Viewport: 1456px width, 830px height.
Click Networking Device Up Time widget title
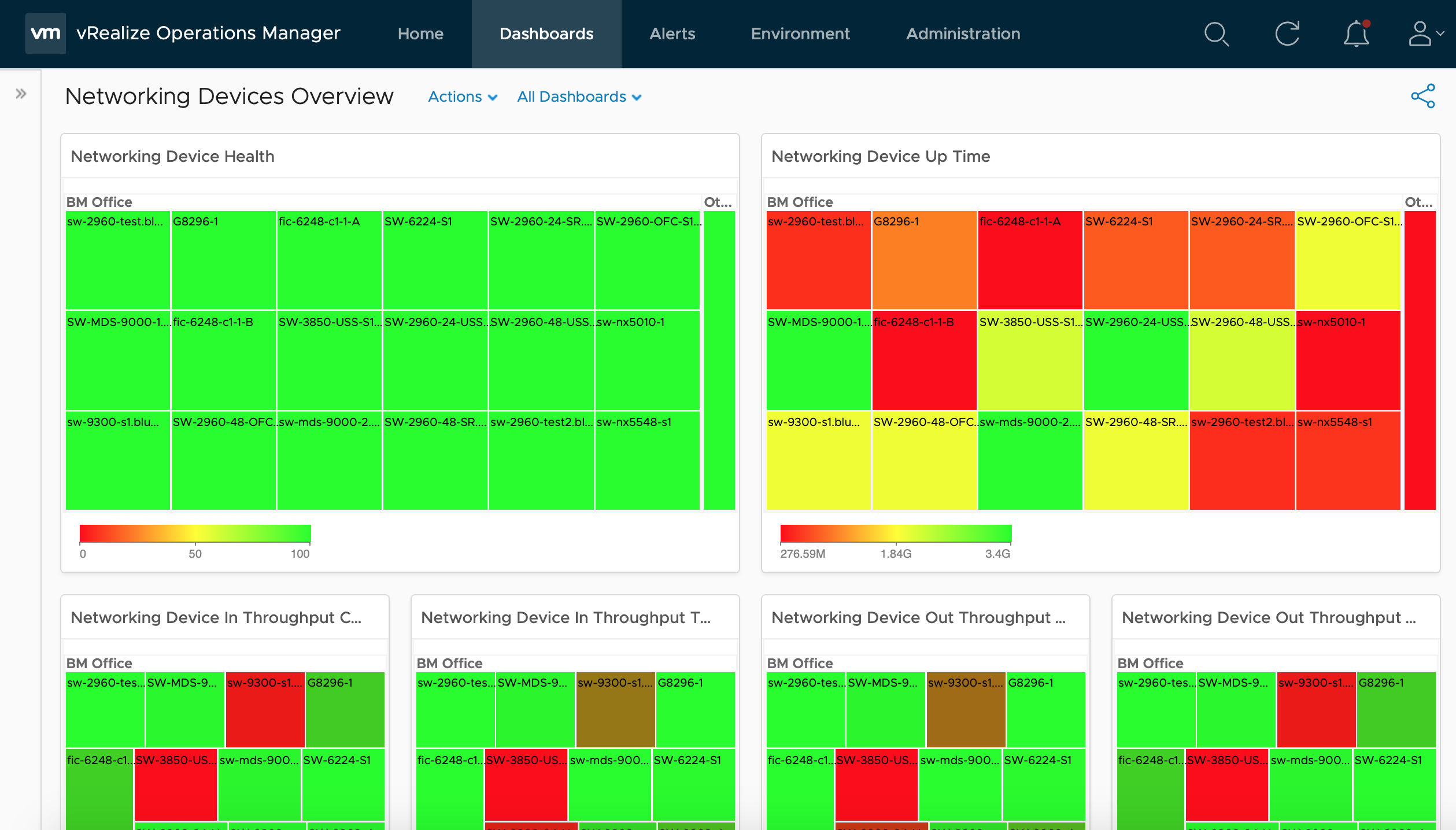[x=881, y=156]
